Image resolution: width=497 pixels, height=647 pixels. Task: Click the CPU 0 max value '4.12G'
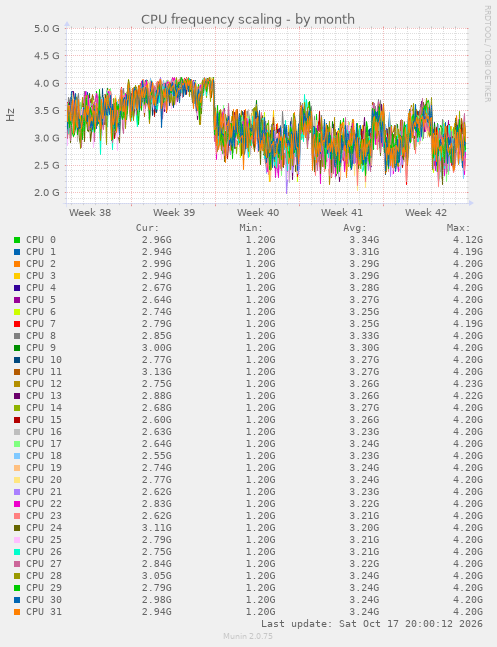click(467, 240)
